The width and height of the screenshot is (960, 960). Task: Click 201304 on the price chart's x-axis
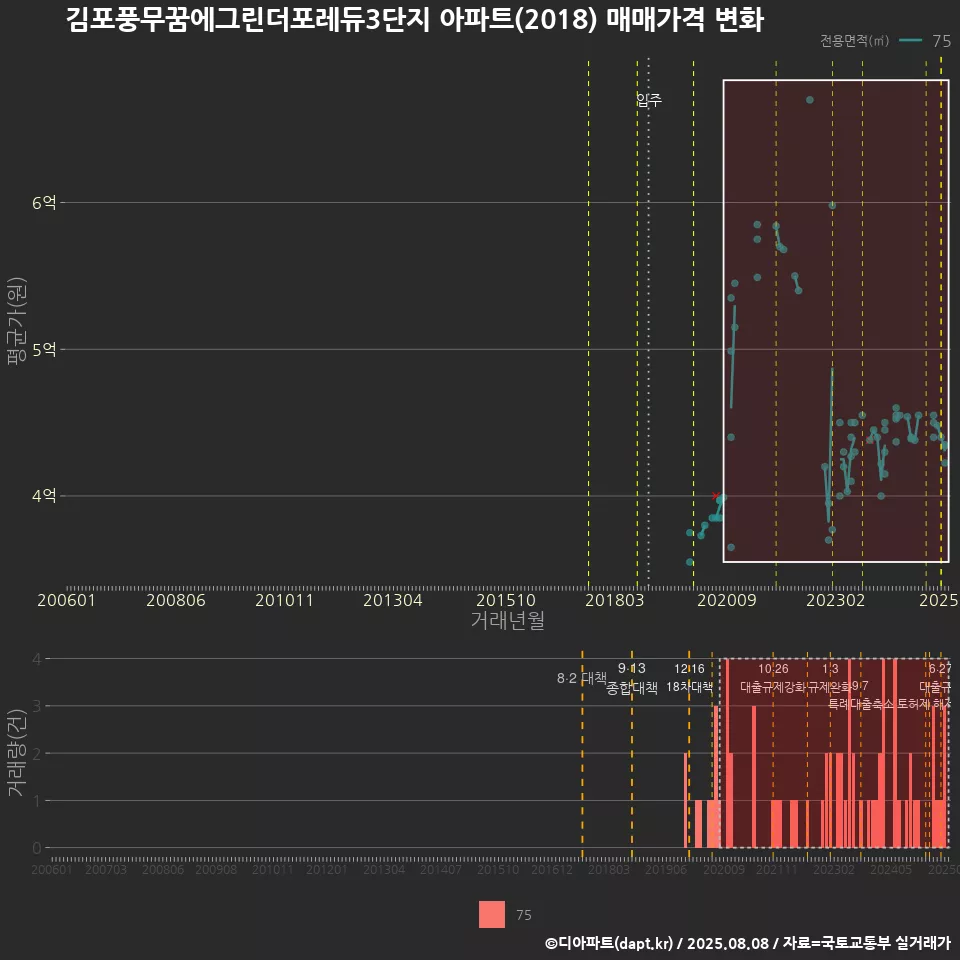point(392,600)
